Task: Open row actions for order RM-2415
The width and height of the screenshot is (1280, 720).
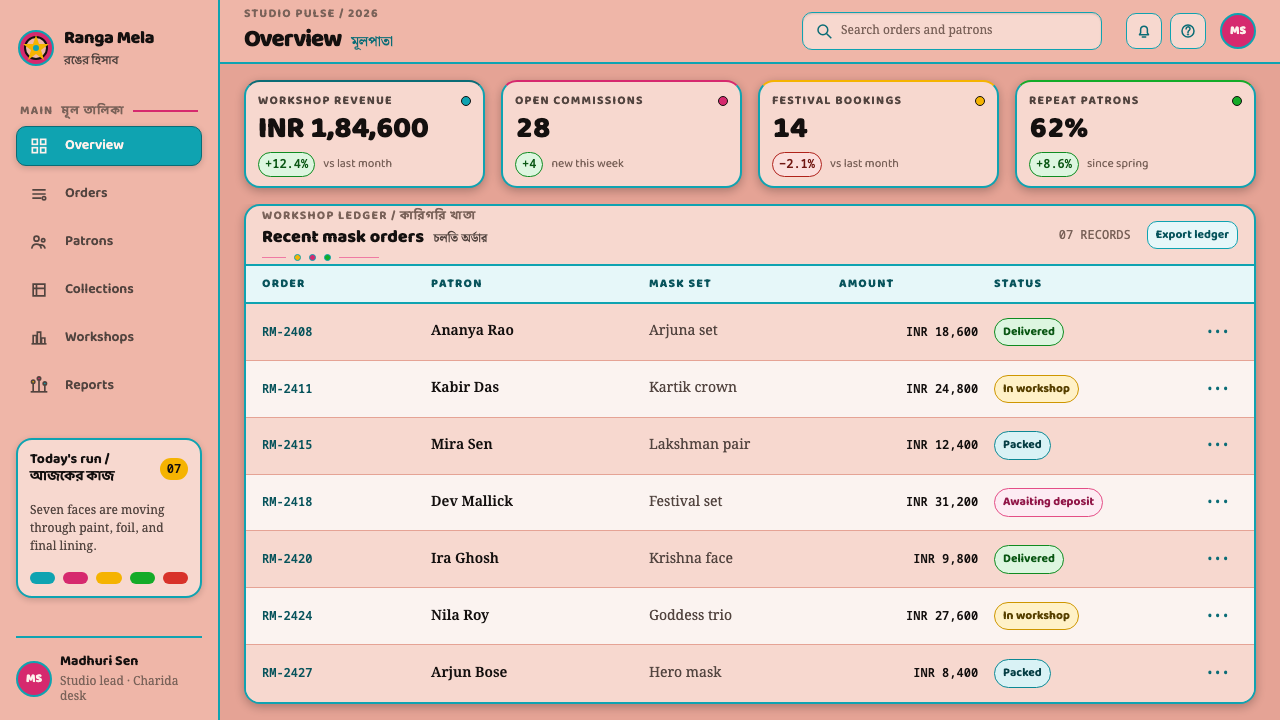Action: [x=1218, y=445]
